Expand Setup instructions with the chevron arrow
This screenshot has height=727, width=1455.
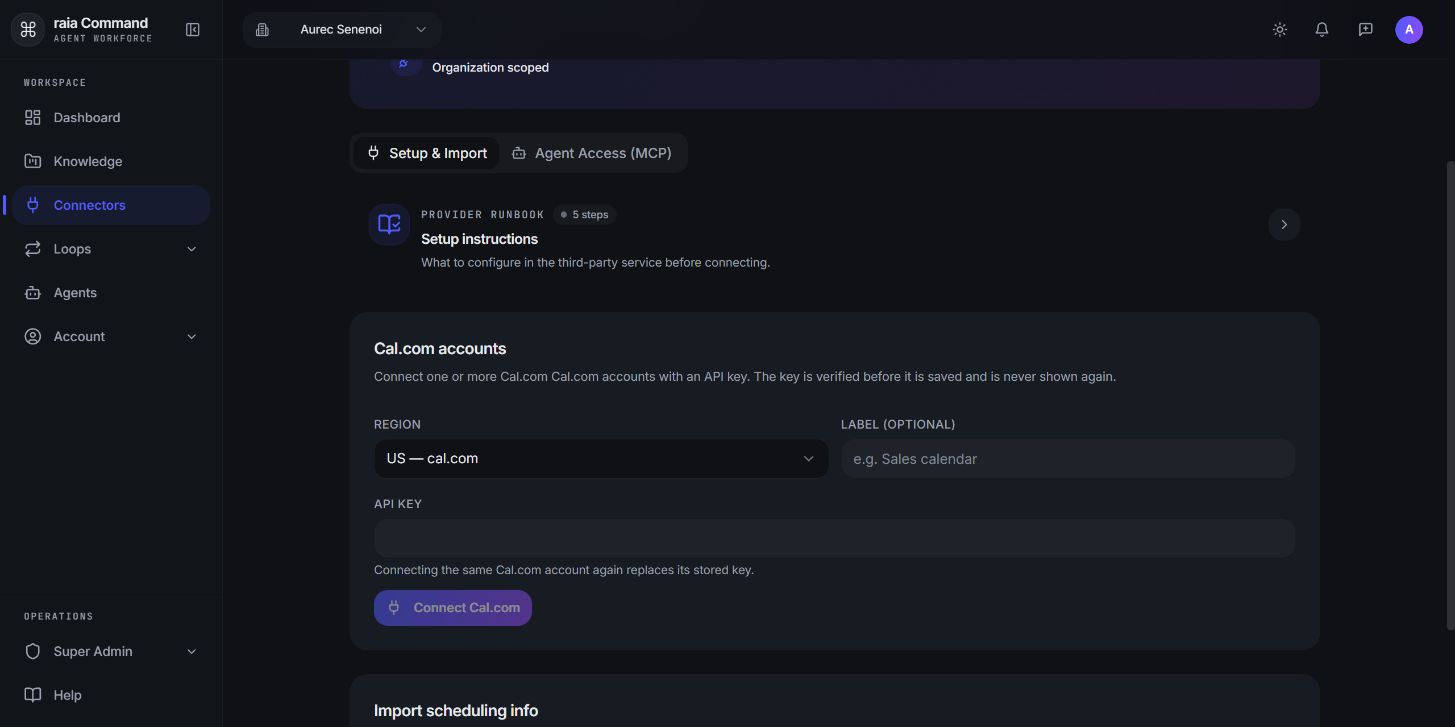(x=1284, y=224)
